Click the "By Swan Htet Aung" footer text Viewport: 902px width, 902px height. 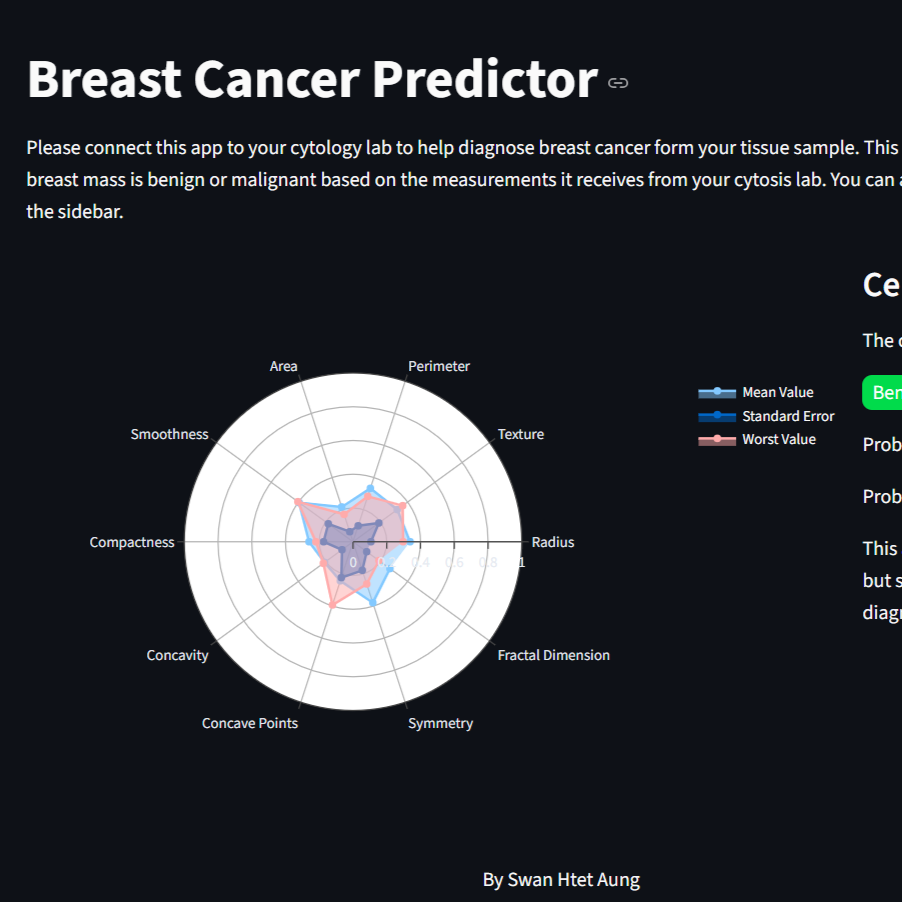(x=561, y=880)
